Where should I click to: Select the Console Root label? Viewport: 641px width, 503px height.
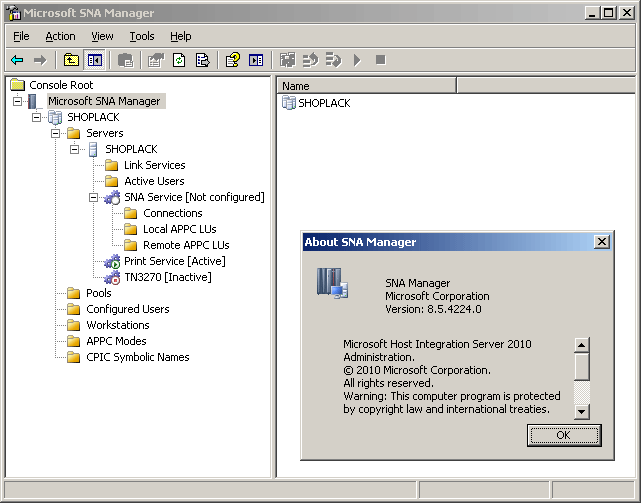click(x=61, y=85)
